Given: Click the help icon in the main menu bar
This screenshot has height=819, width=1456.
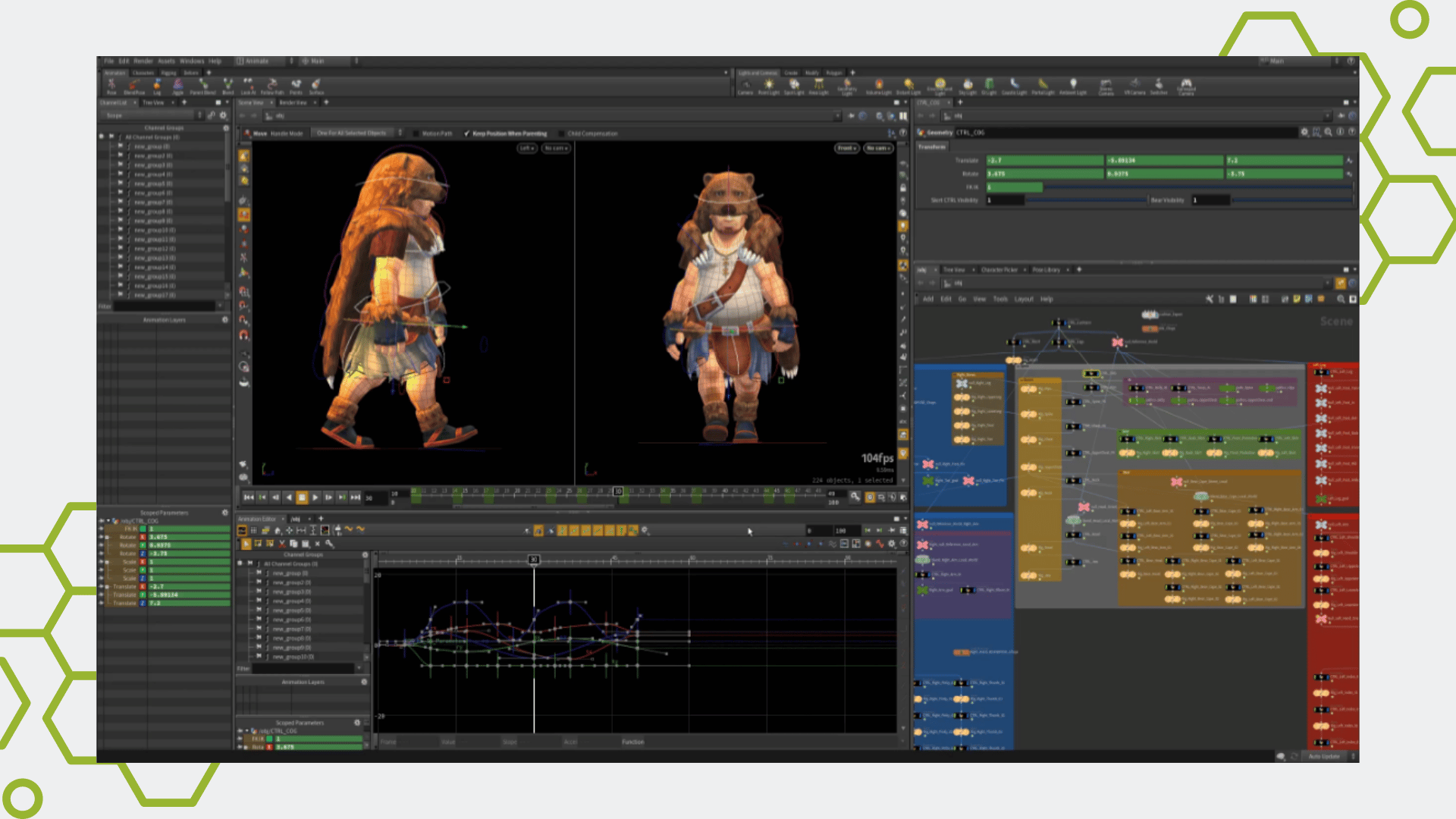Looking at the screenshot, I should click(x=1351, y=61).
